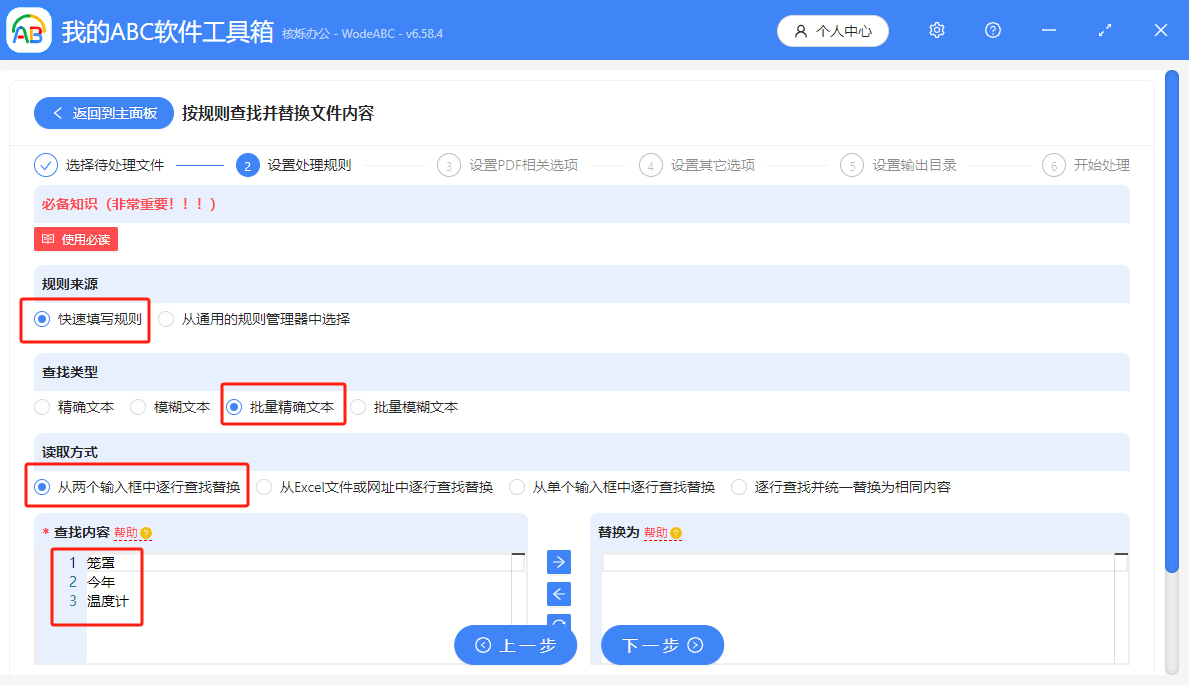Click the left arrow transfer icon between text boxes

(558, 594)
